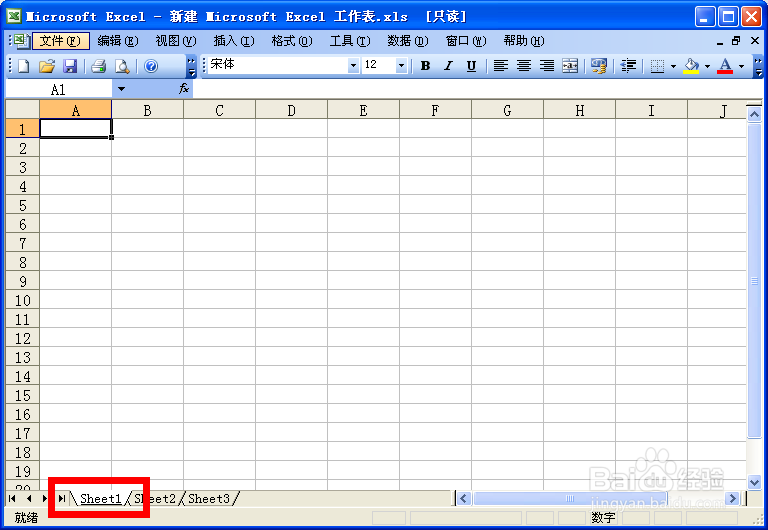
Task: Open the 窗口(W) menu
Action: point(466,41)
